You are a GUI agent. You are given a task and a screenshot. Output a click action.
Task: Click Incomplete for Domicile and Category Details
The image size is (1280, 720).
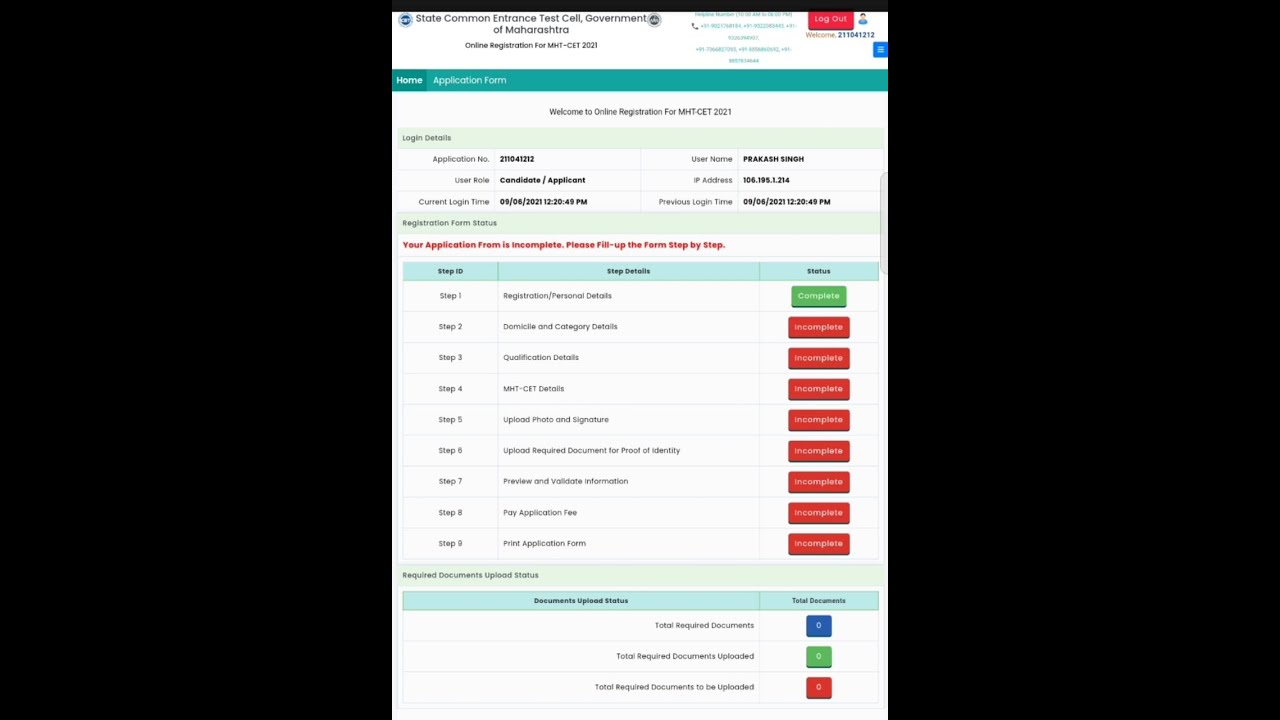pyautogui.click(x=819, y=327)
